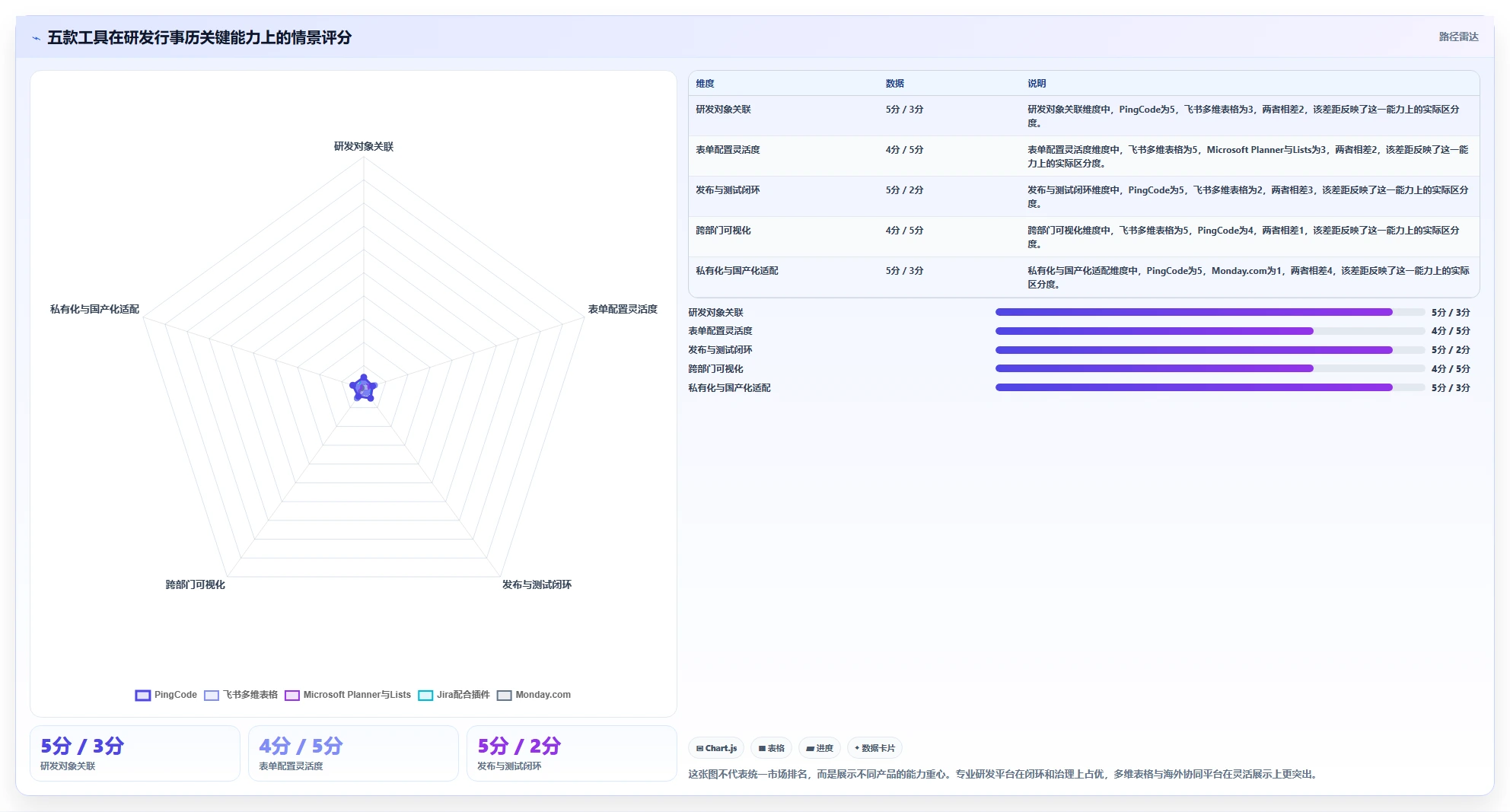
Task: Toggle the Monday.com legend swatch
Action: 504,695
